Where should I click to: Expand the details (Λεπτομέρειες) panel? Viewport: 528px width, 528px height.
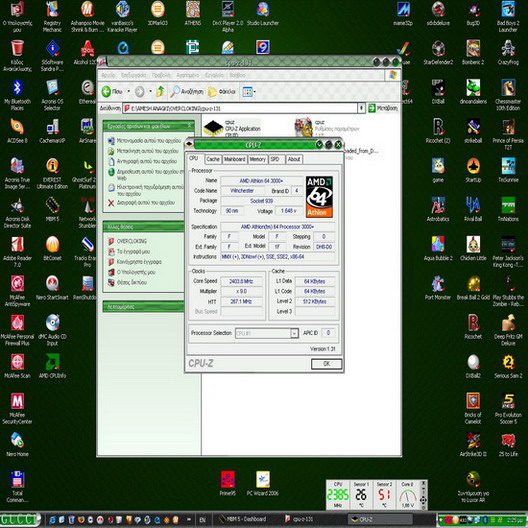pos(145,307)
